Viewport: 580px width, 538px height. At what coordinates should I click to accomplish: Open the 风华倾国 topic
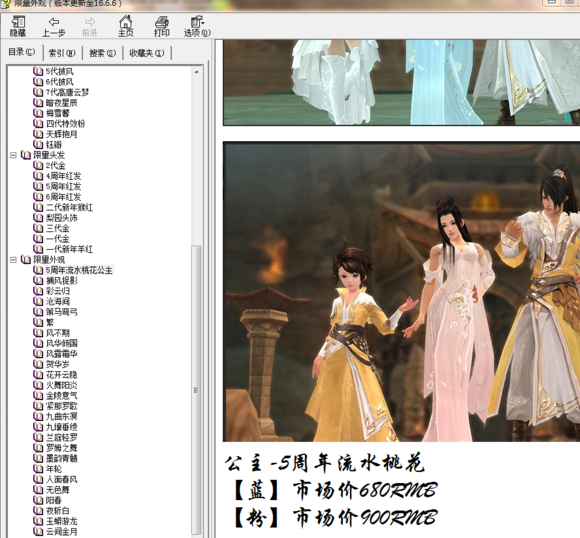(x=61, y=343)
